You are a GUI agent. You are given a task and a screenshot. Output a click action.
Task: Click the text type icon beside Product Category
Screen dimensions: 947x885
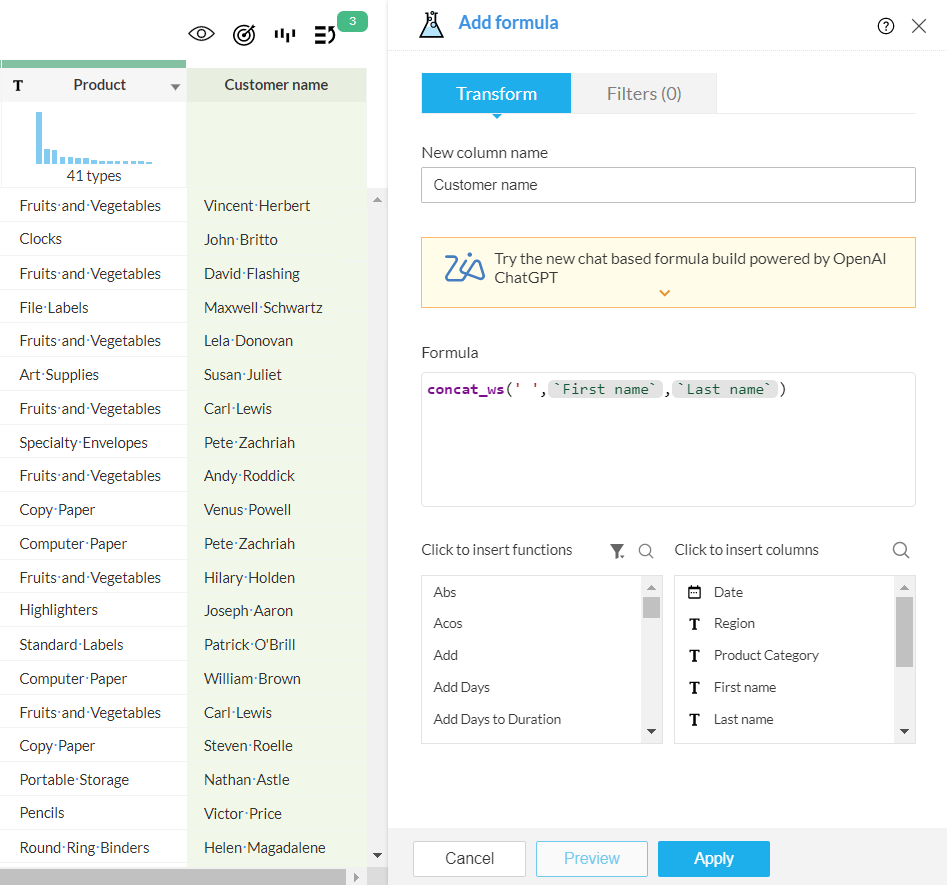click(695, 655)
